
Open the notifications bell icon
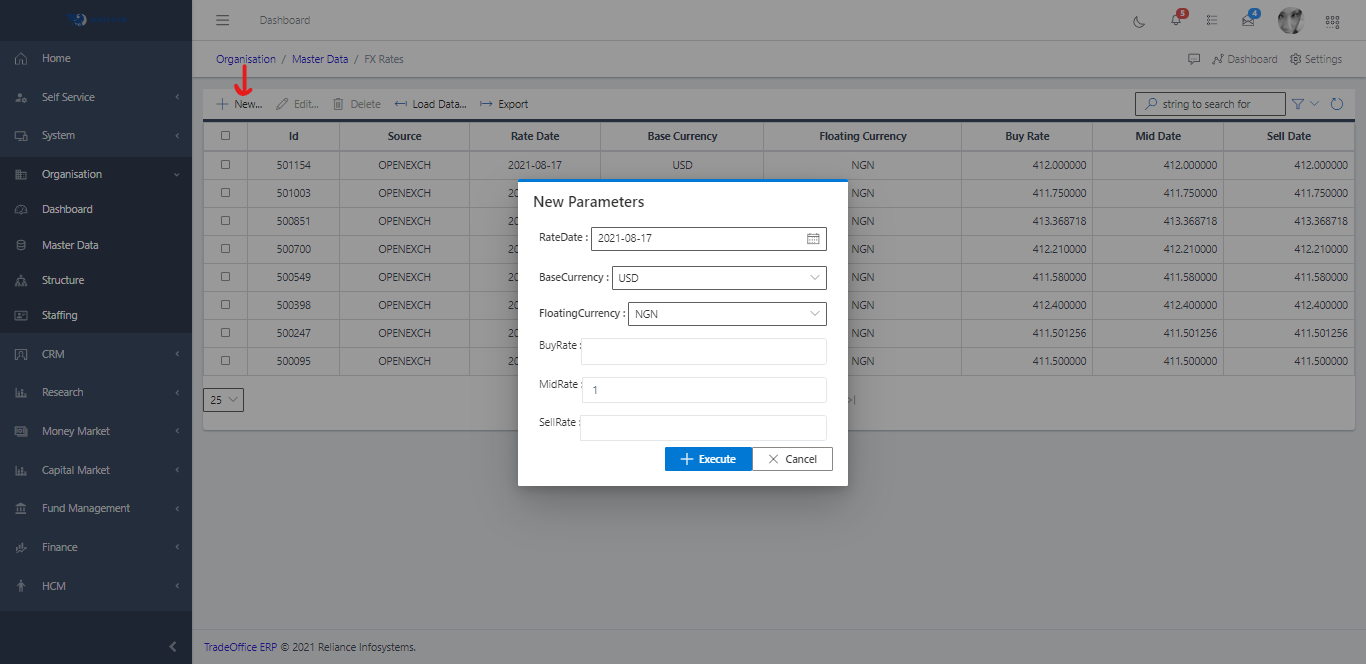click(1176, 20)
